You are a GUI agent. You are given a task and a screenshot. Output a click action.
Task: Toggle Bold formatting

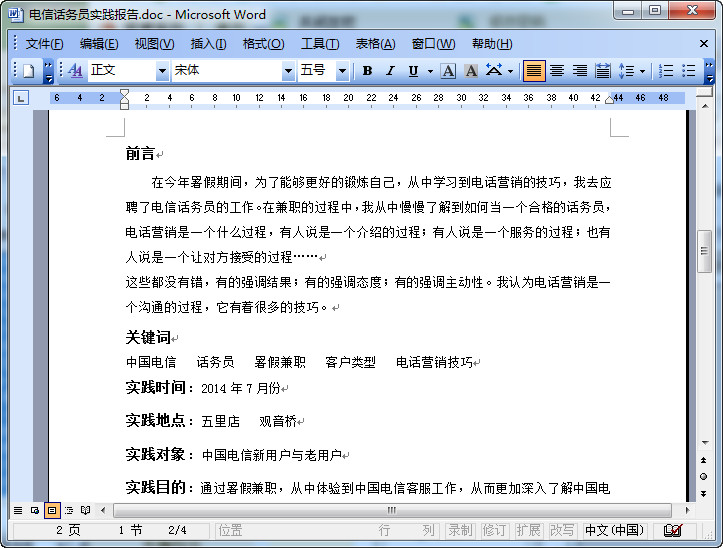(x=367, y=71)
